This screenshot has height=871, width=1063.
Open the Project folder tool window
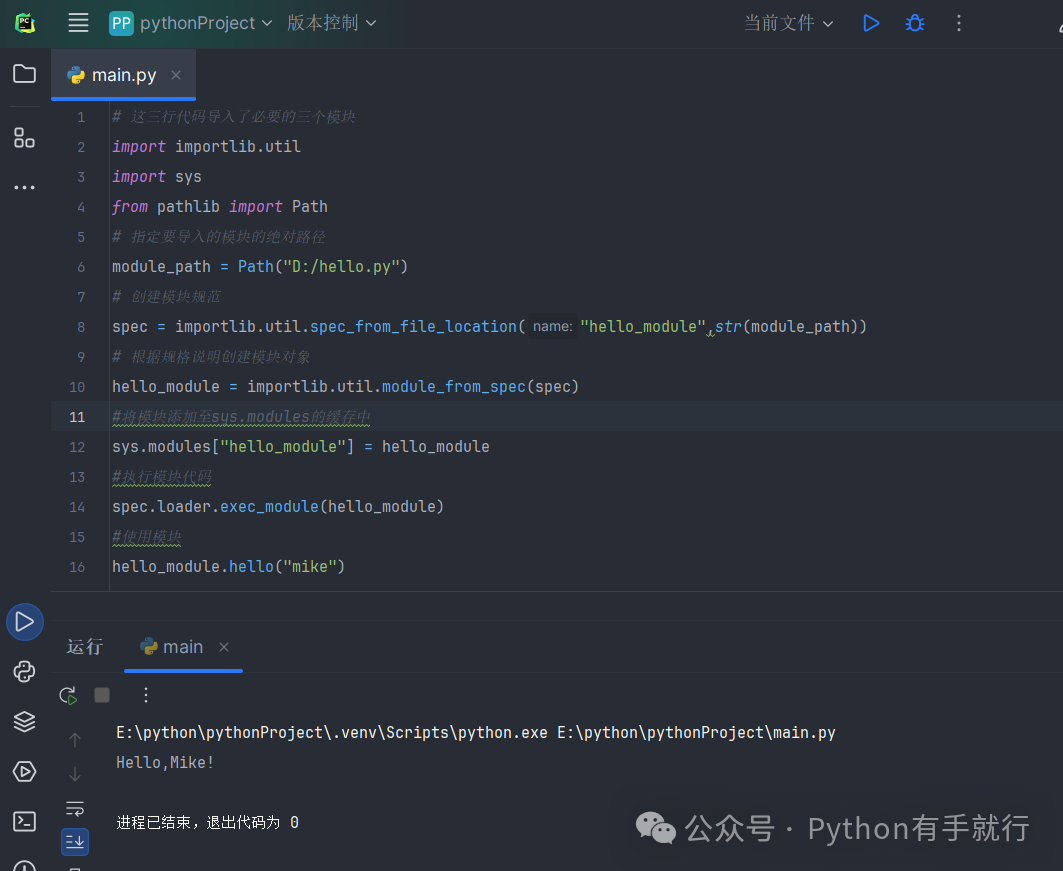click(x=24, y=73)
